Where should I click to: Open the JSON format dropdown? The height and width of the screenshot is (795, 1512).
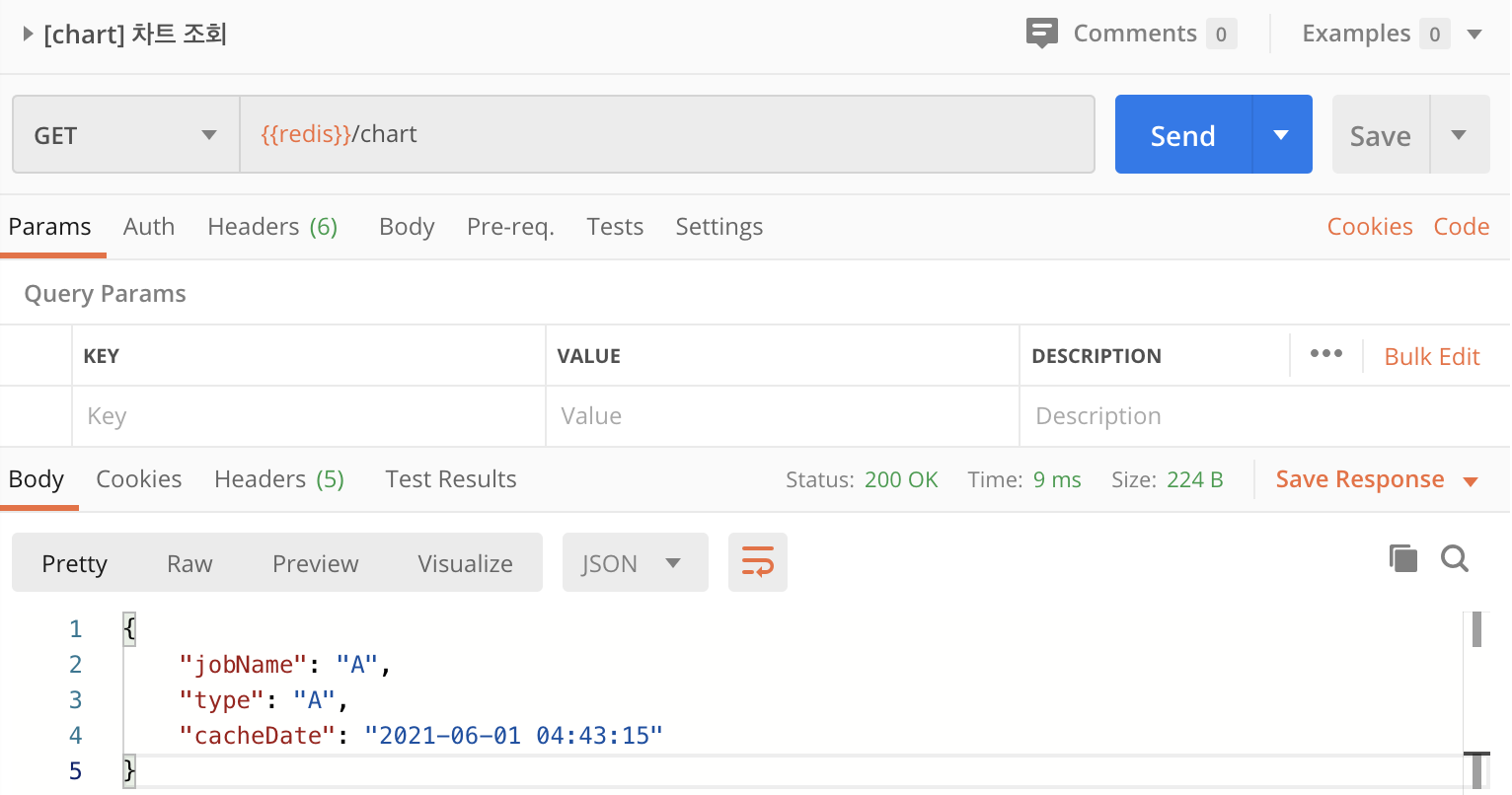tap(635, 562)
